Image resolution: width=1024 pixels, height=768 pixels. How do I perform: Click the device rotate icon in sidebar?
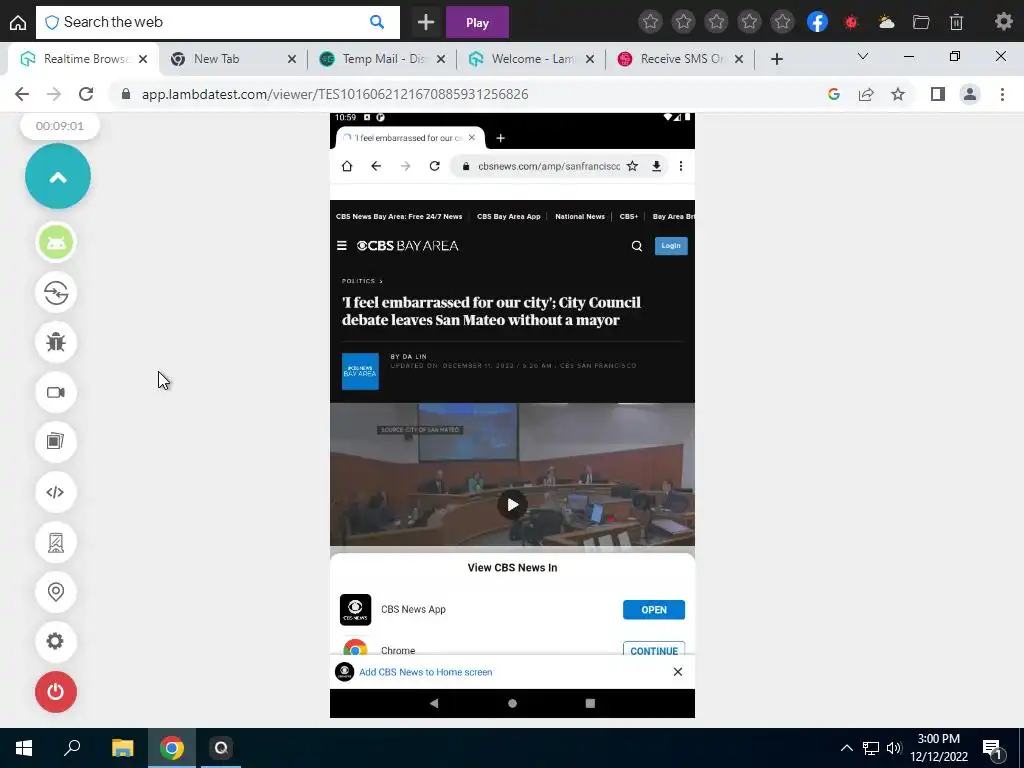tap(56, 542)
